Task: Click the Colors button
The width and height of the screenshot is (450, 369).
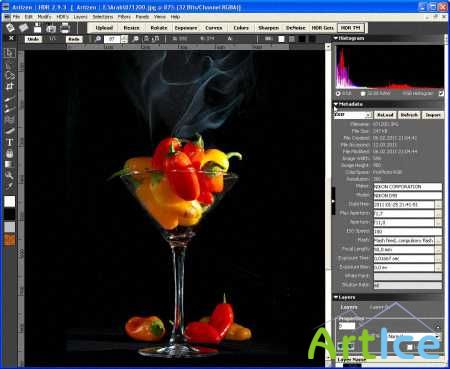Action: pyautogui.click(x=241, y=28)
